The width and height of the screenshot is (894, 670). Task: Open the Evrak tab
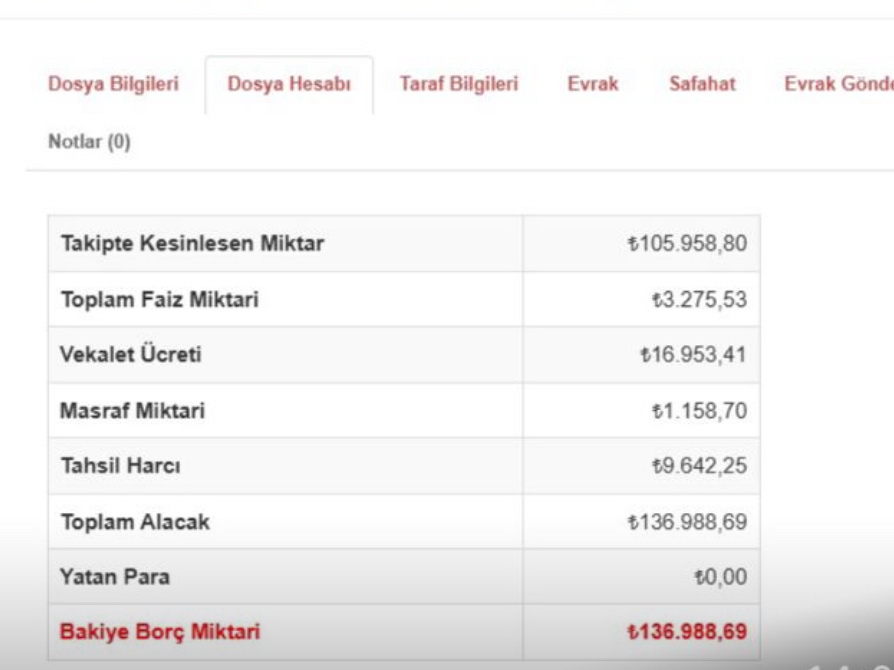[x=593, y=84]
